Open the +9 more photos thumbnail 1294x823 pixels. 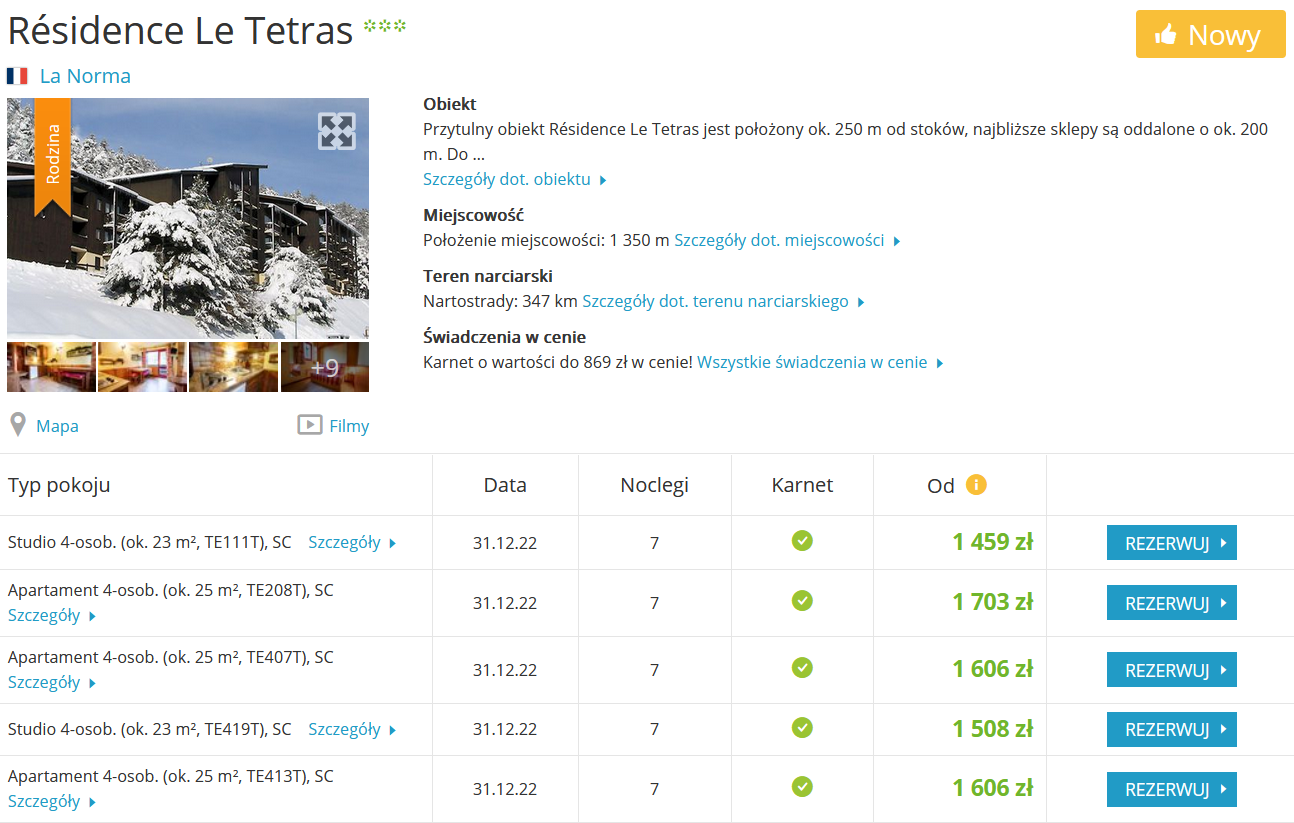pos(325,367)
